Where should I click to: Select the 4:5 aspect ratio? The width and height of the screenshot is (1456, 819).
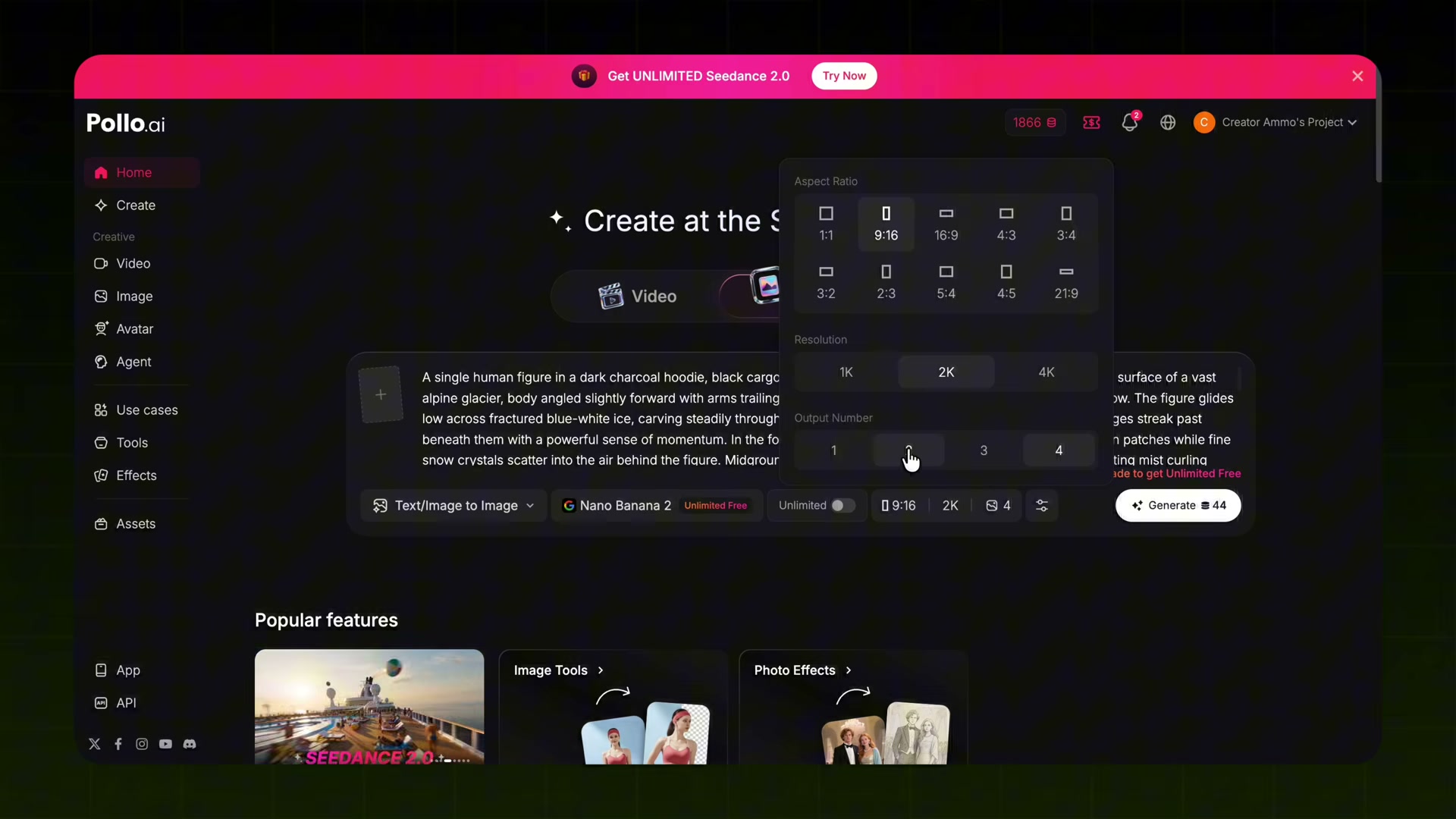pyautogui.click(x=1006, y=282)
